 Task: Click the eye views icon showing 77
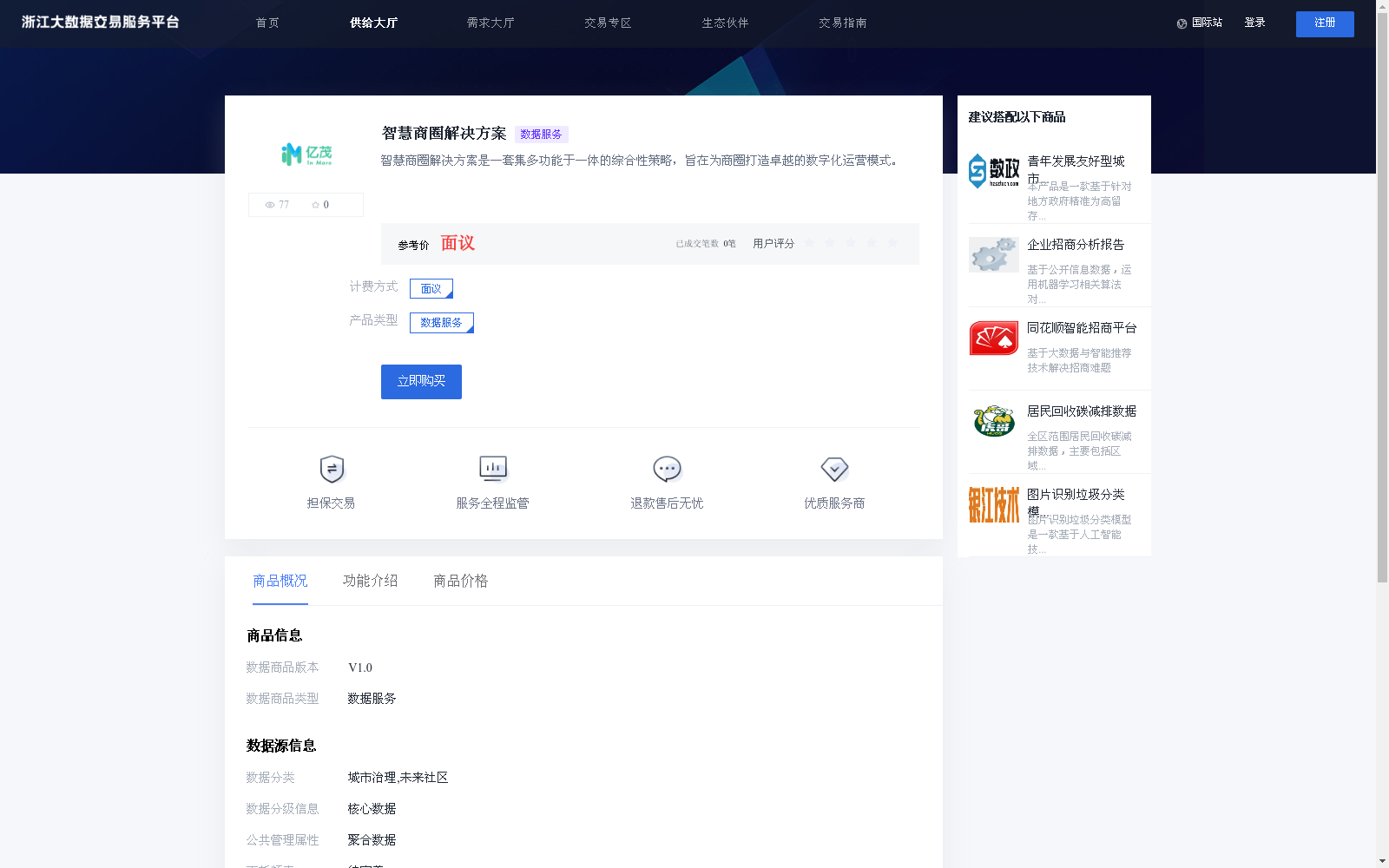pos(270,205)
